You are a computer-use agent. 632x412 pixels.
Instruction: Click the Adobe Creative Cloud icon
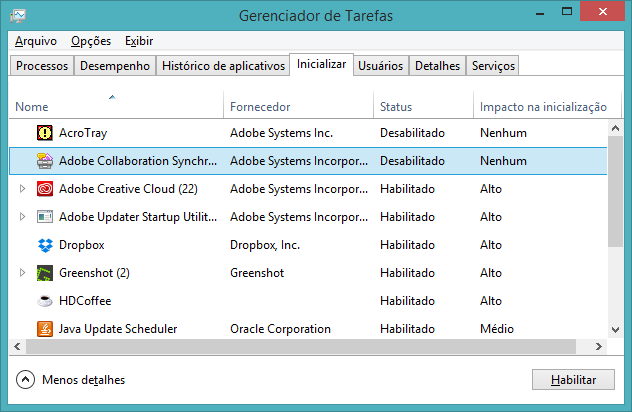tap(45, 189)
